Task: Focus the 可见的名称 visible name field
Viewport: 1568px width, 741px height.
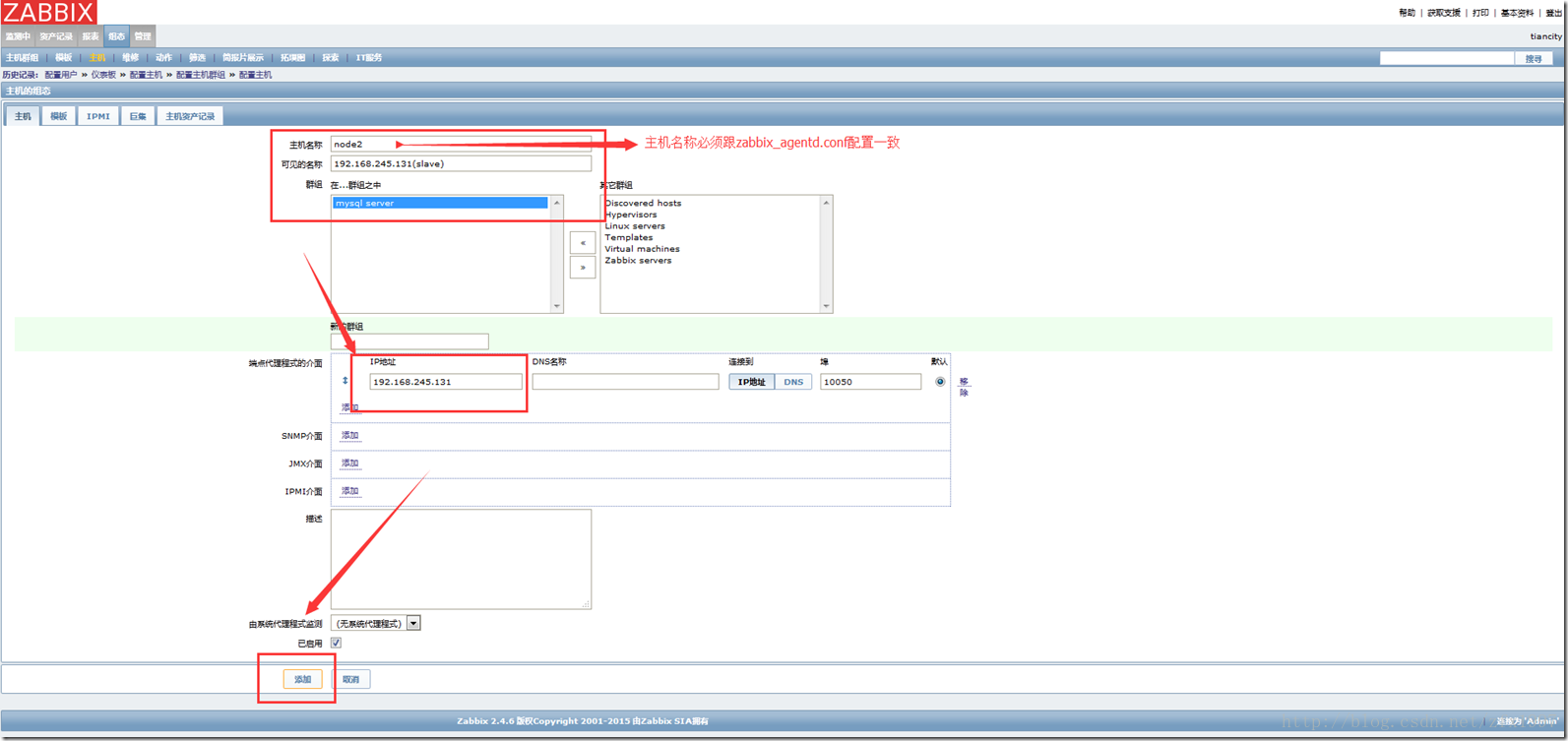Action: pyautogui.click(x=461, y=163)
